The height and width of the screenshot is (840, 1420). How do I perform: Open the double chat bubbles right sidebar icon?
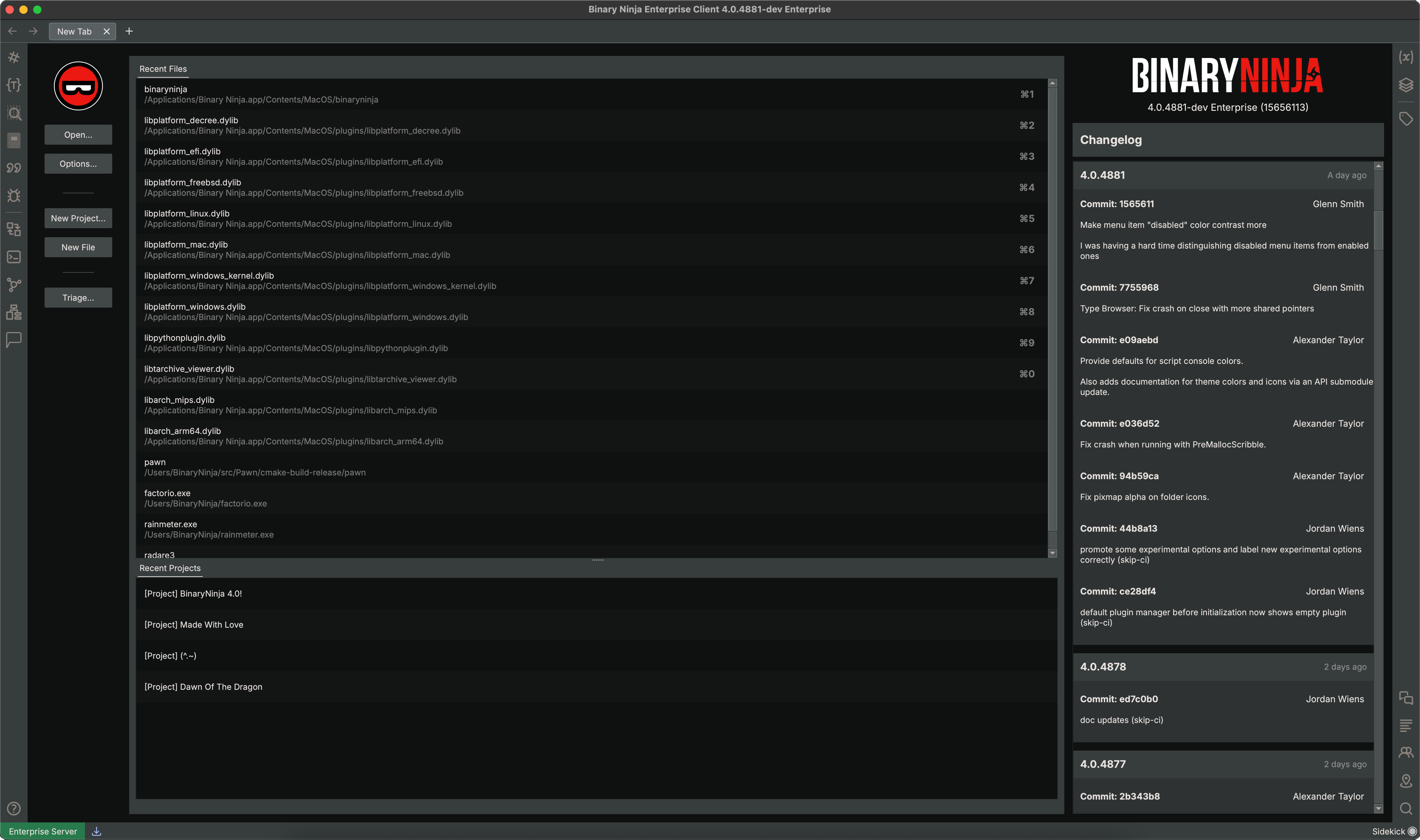click(x=1406, y=698)
